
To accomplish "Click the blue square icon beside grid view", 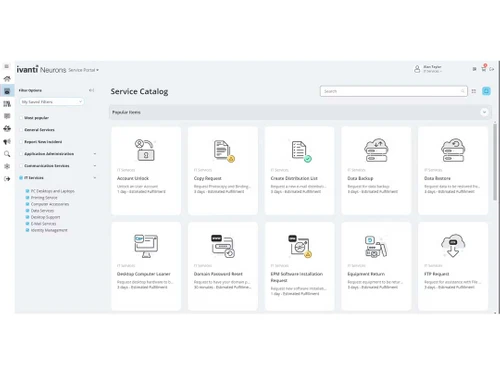I will tap(486, 91).
